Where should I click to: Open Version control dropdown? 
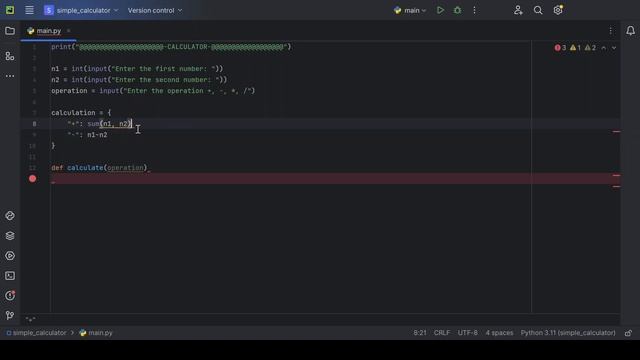tap(155, 10)
